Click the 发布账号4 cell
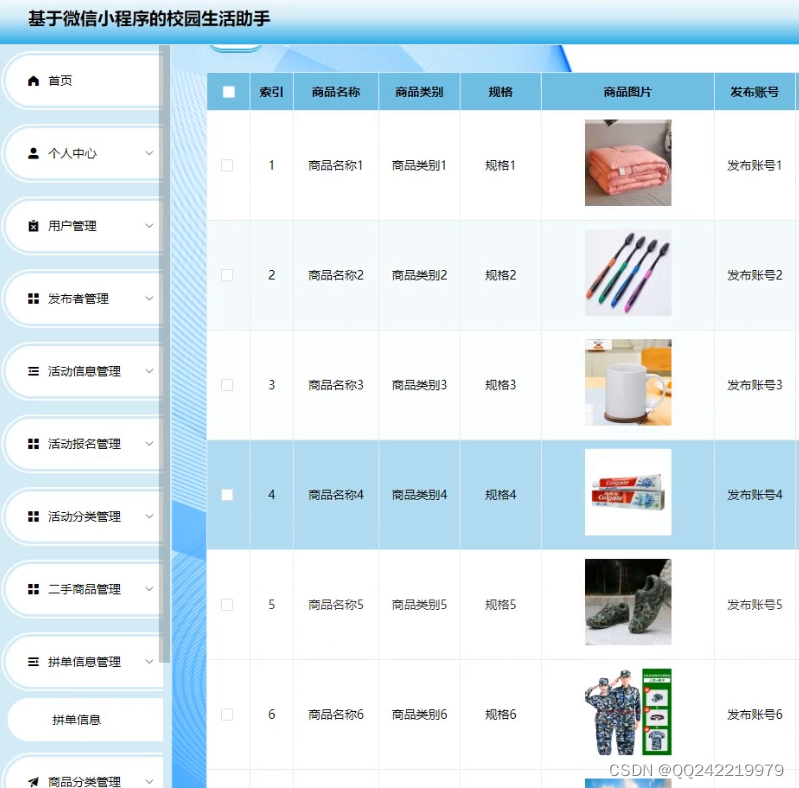The width and height of the screenshot is (799, 788). pyautogui.click(x=755, y=495)
